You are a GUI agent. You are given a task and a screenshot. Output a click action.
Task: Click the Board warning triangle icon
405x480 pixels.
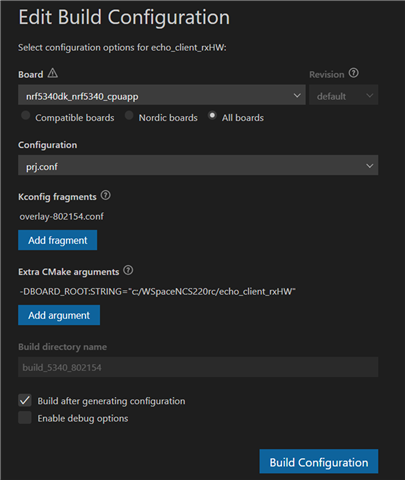tap(53, 73)
